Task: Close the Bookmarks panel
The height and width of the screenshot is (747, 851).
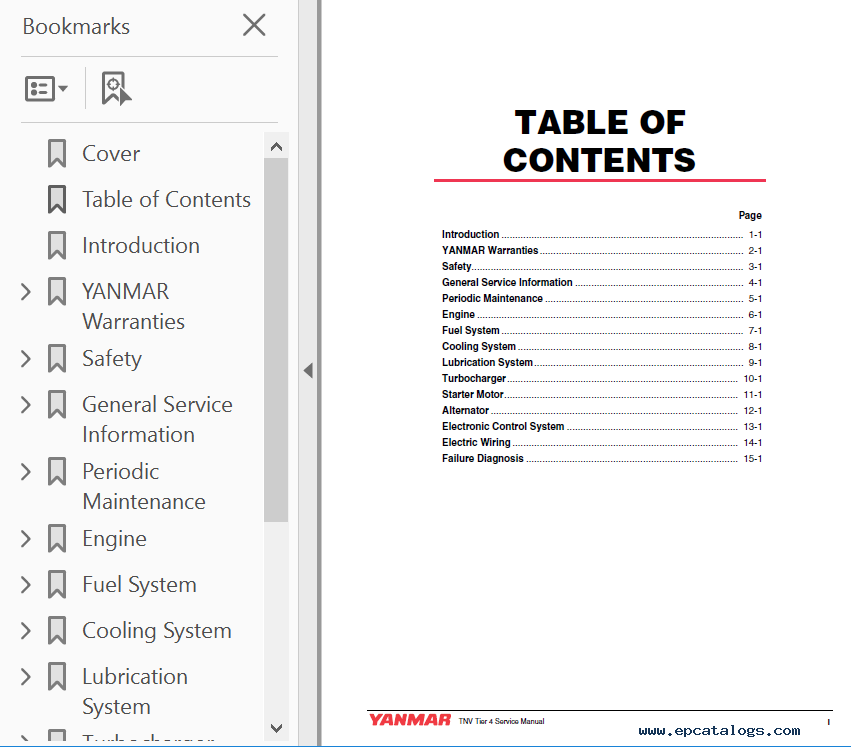Action: tap(254, 26)
